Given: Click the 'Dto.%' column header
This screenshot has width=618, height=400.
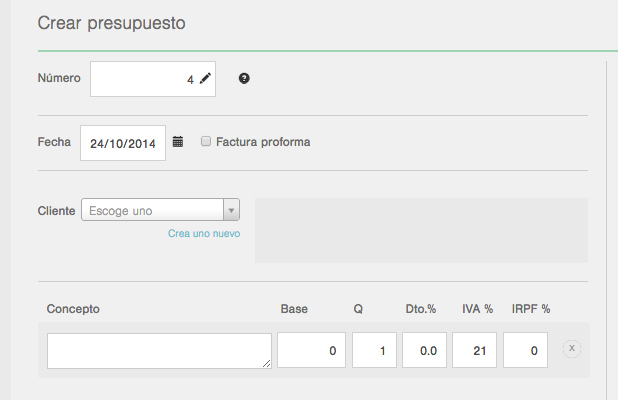Looking at the screenshot, I should pos(421,309).
